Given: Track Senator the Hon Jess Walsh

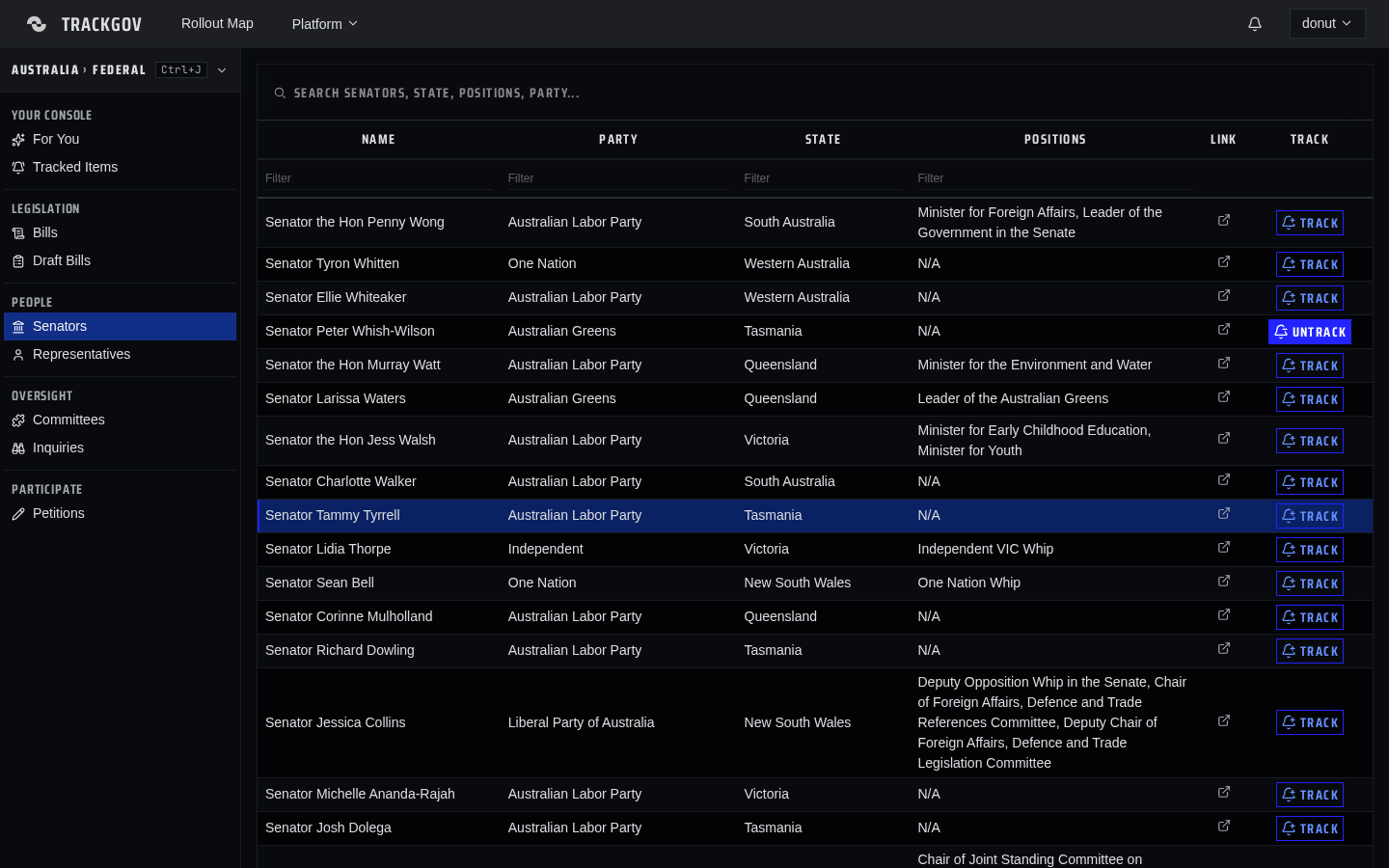Looking at the screenshot, I should tap(1310, 441).
